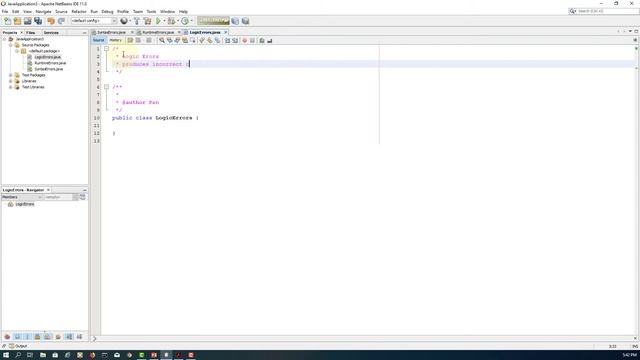Open File Explorer from the taskbar
This screenshot has height=360, width=640.
point(43,355)
